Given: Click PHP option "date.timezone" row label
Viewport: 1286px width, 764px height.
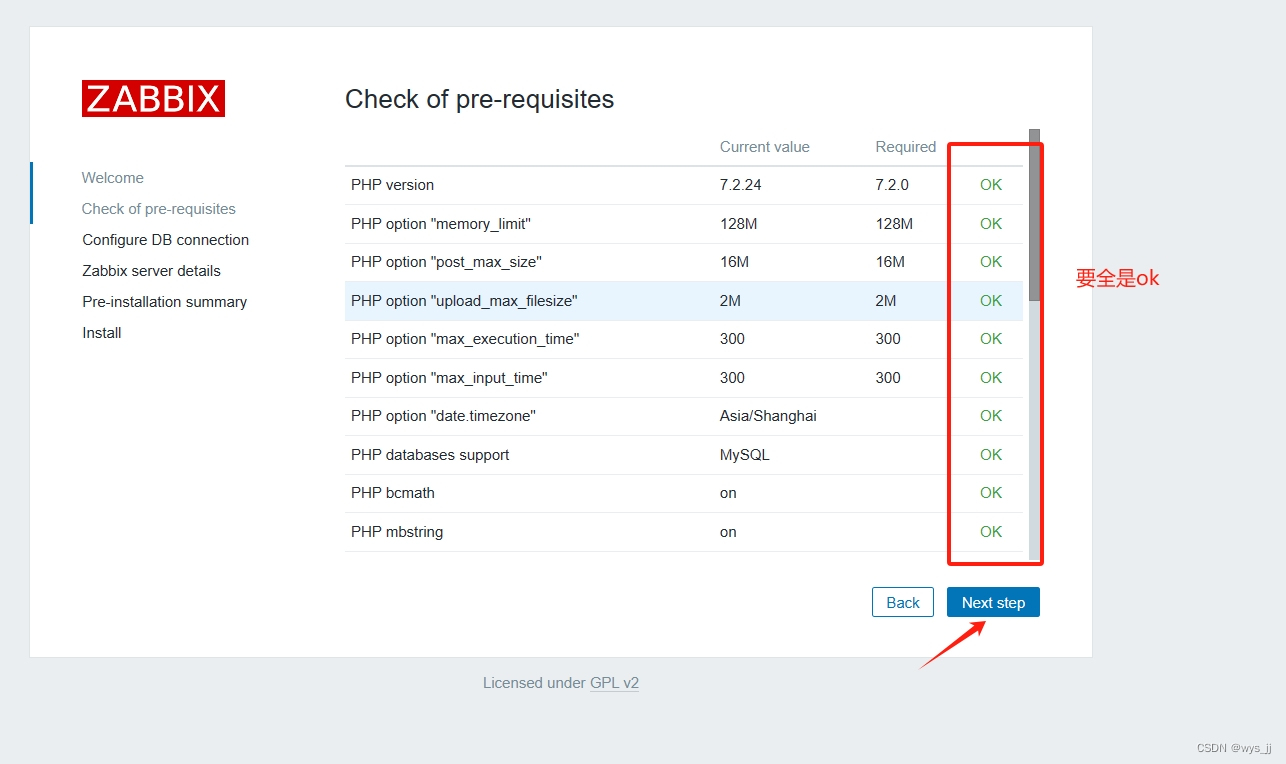Looking at the screenshot, I should coord(444,416).
